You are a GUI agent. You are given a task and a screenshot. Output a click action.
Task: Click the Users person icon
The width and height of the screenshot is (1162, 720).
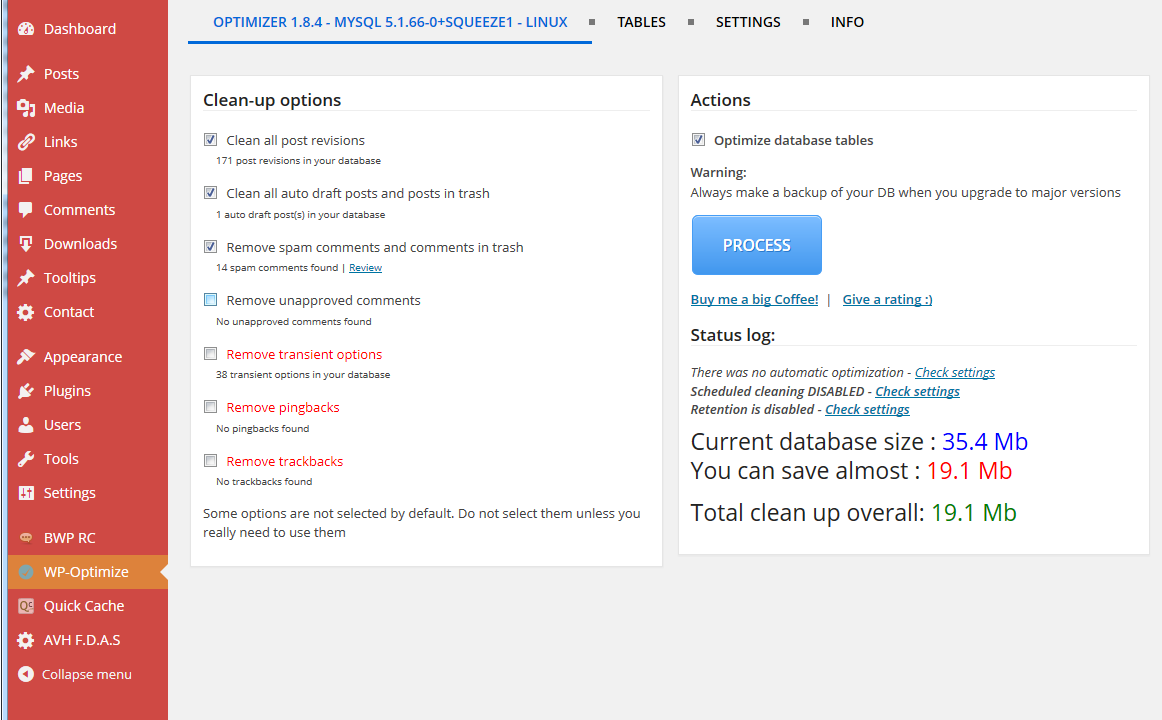(x=26, y=424)
